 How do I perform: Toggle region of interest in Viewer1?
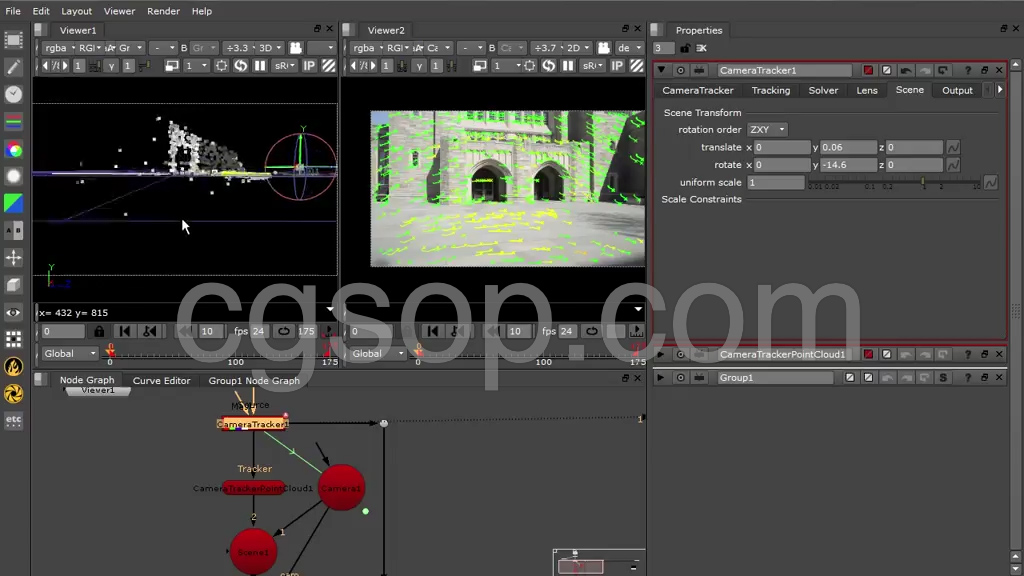[221, 66]
